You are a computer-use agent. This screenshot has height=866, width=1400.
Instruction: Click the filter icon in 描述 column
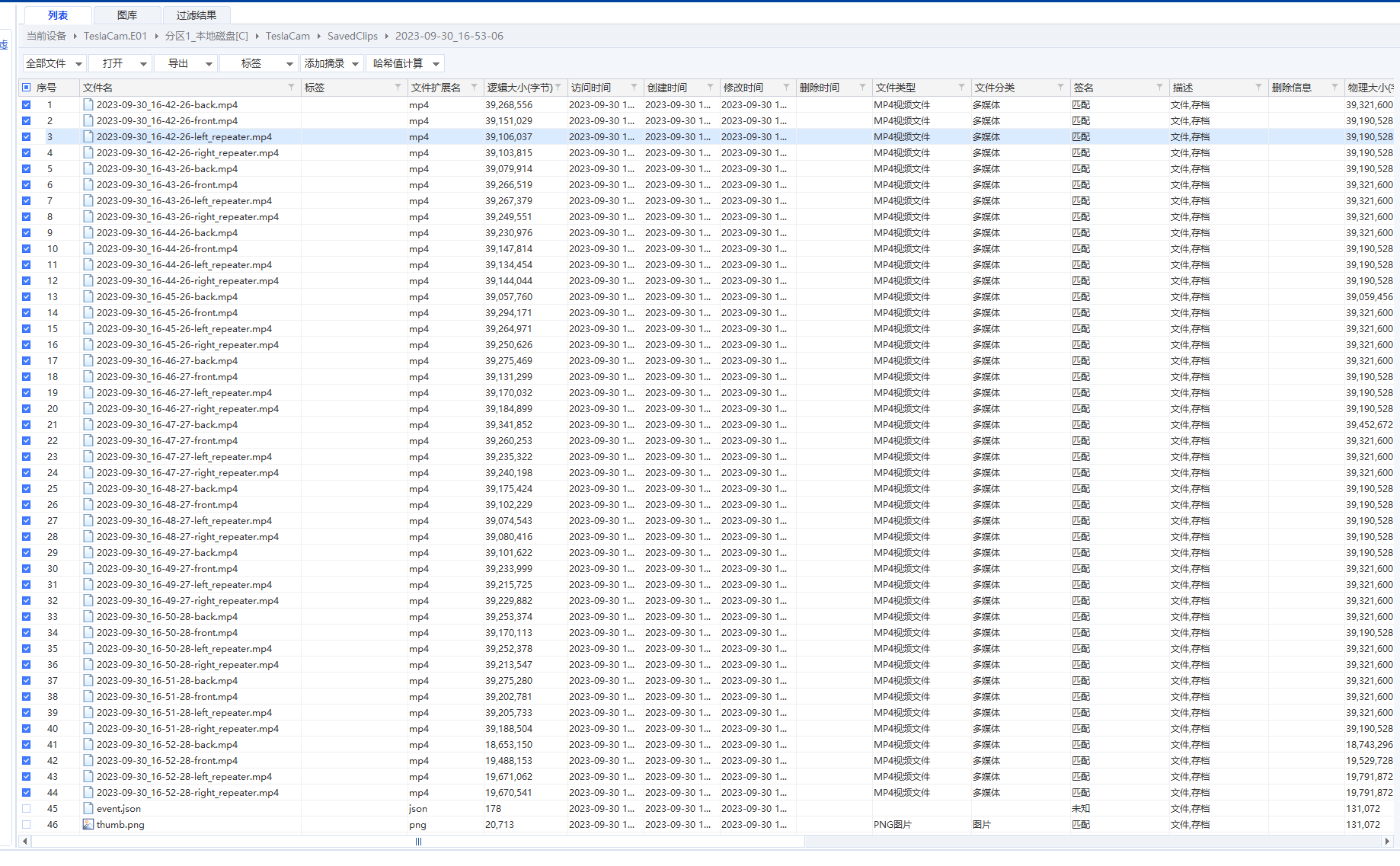(1259, 88)
